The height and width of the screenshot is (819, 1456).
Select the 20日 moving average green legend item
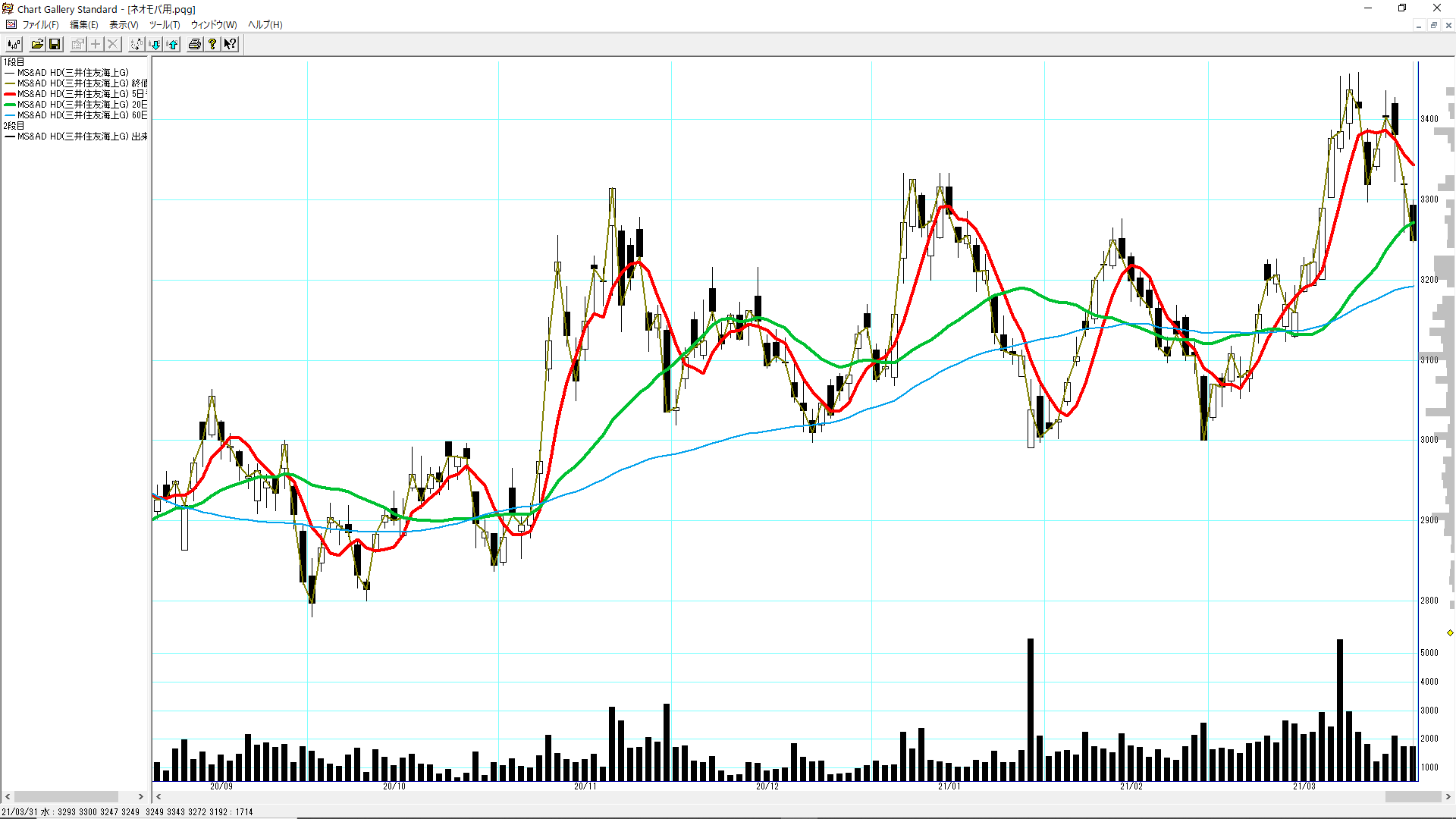(76, 105)
